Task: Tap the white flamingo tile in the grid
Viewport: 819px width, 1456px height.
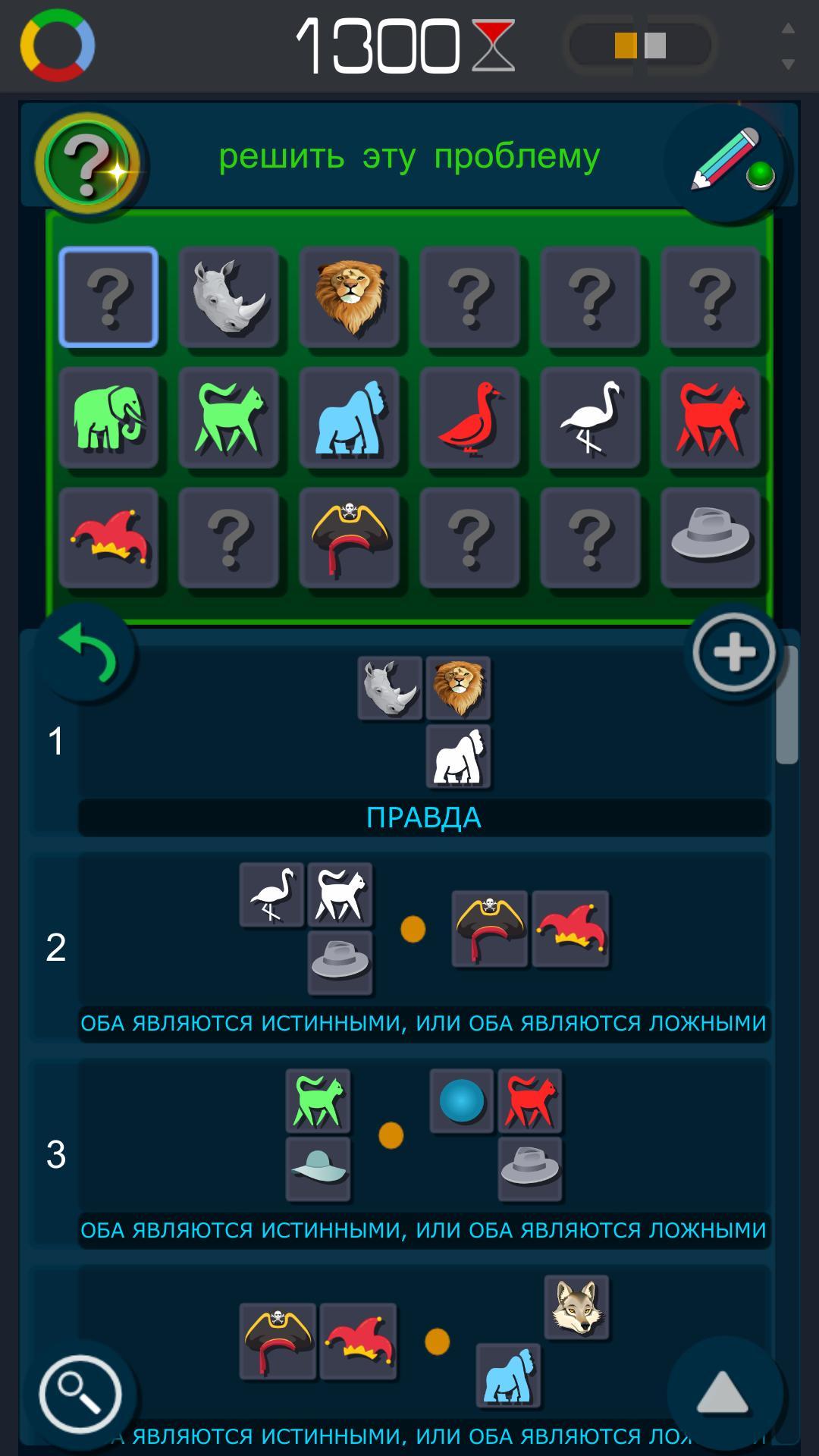Action: coord(590,417)
